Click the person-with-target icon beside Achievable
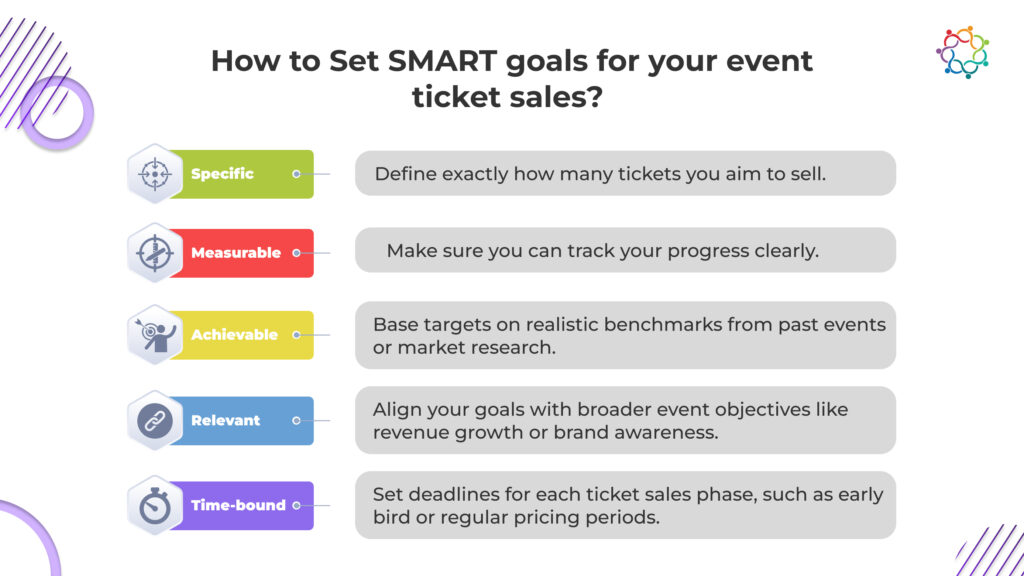This screenshot has height=576, width=1024. pos(155,334)
